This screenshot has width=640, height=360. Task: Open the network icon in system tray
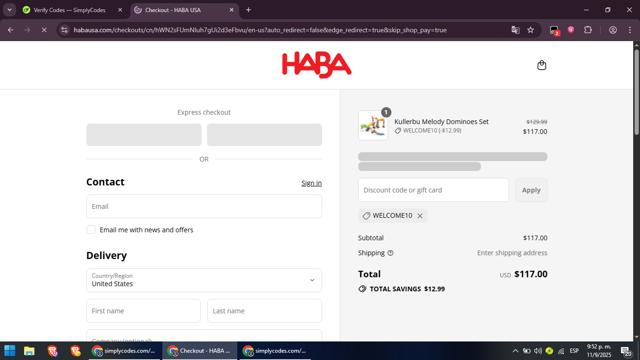[x=561, y=351]
